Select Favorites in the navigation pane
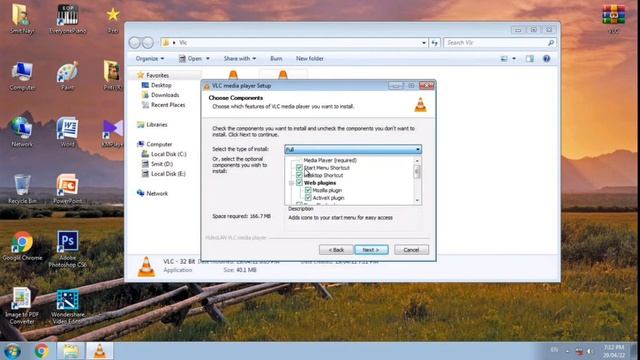 (x=158, y=76)
